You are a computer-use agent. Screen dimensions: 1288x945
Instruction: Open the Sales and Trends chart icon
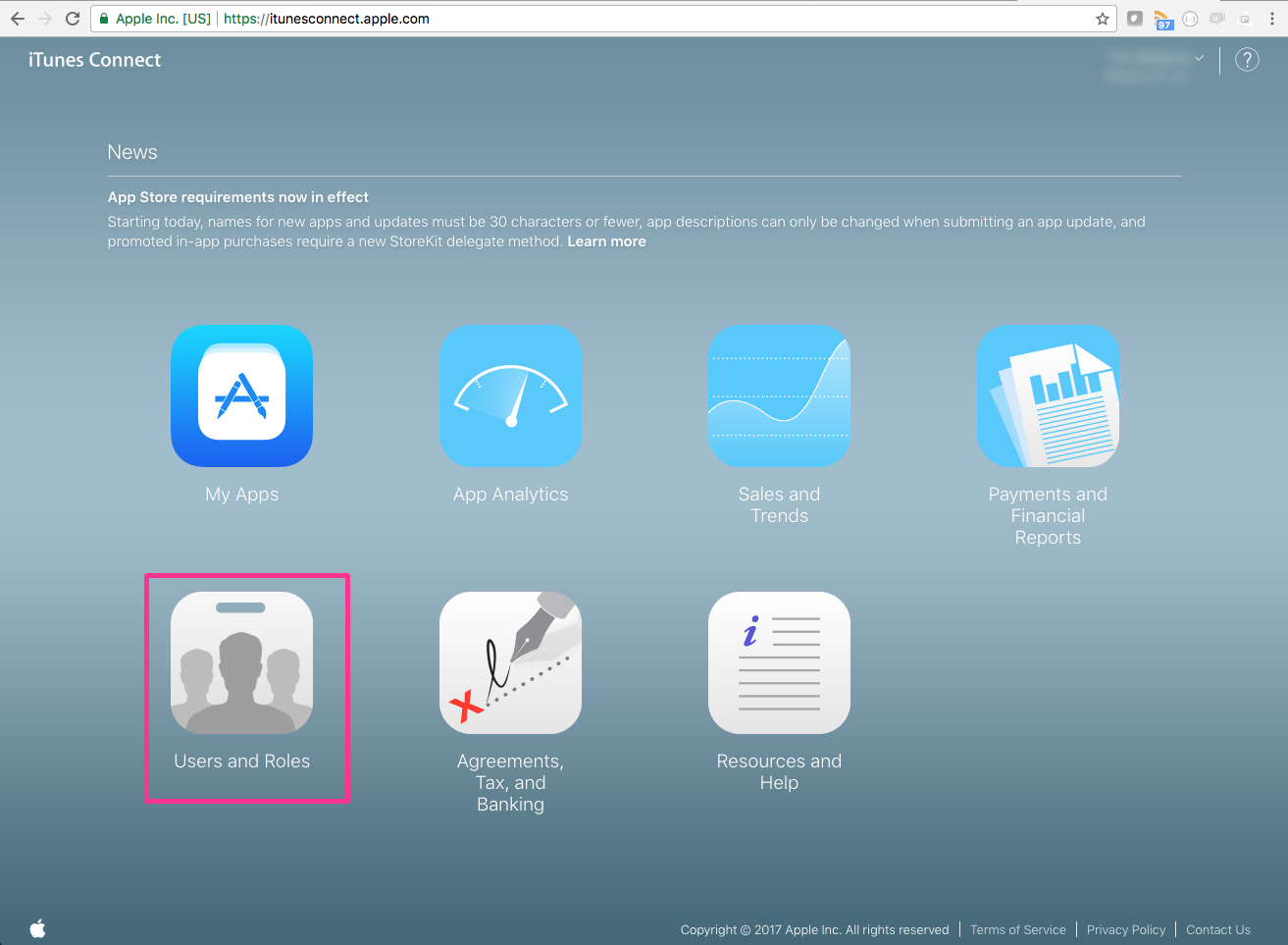[779, 395]
